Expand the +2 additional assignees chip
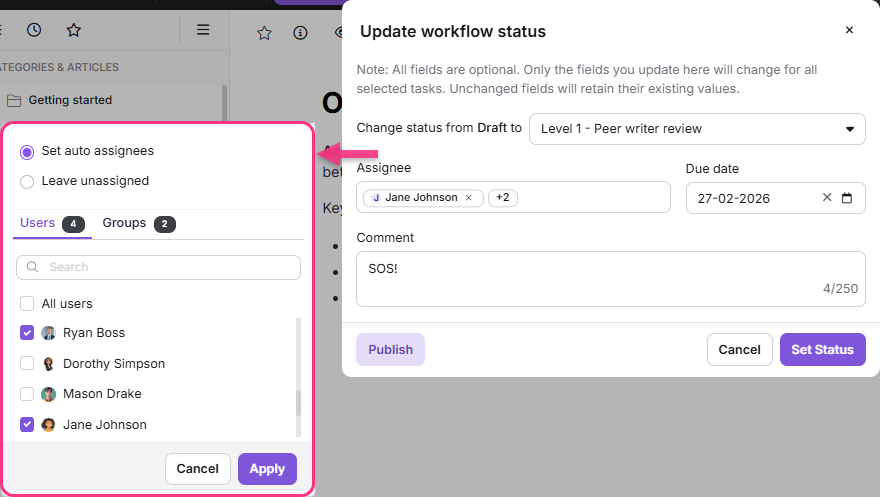The image size is (880, 497). tap(503, 197)
